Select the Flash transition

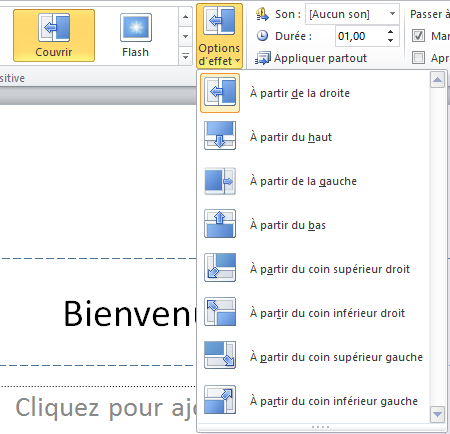(x=136, y=36)
